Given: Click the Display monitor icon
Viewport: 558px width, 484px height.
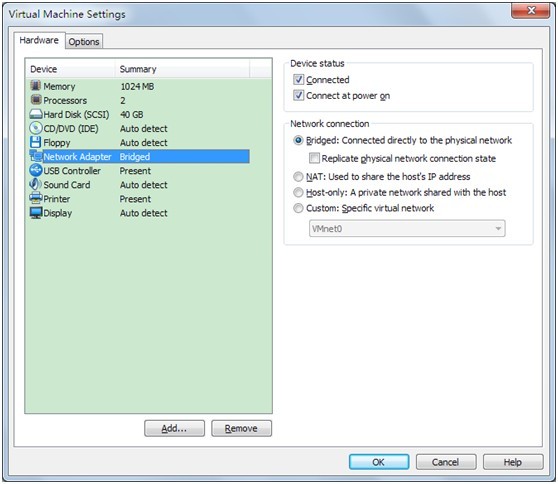Looking at the screenshot, I should [x=36, y=212].
